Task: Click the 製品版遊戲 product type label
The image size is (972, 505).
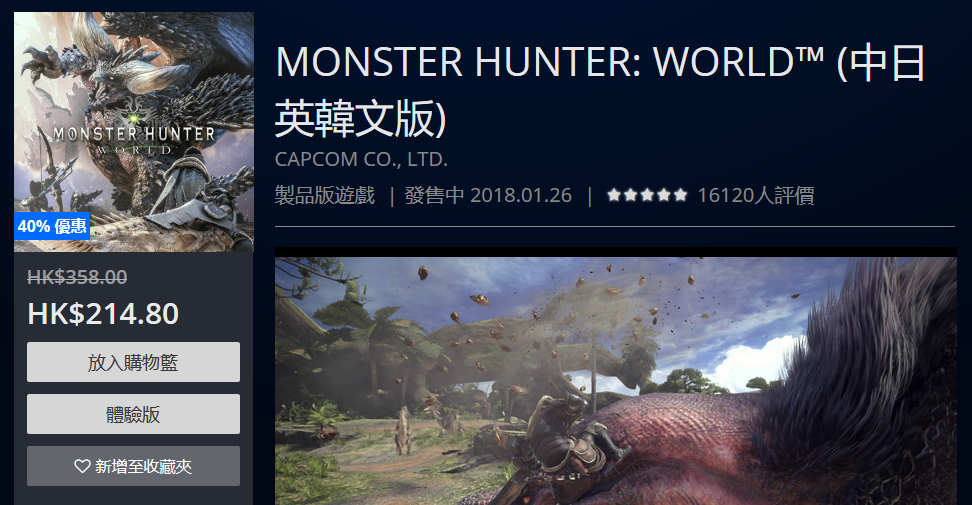Action: [x=325, y=195]
